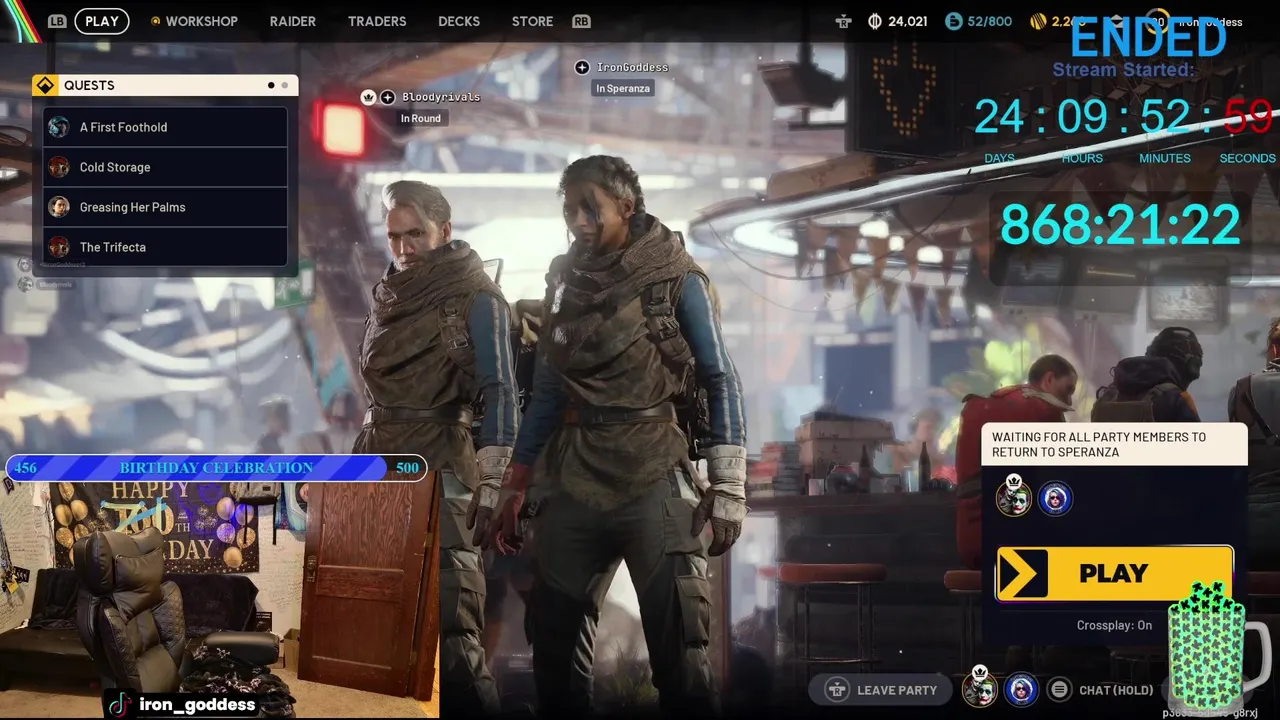Toggle the Crossplay: On setting
Viewport: 1280px width, 720px height.
click(1114, 625)
